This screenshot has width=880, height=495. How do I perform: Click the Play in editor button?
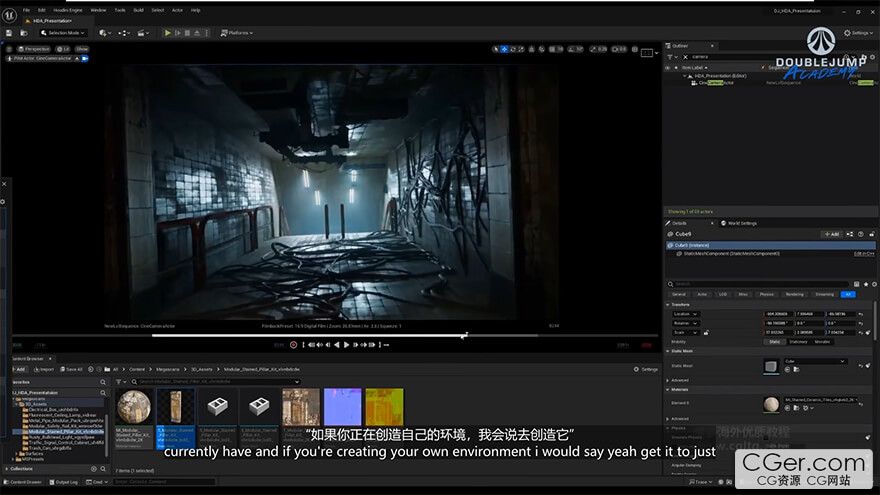pos(168,33)
